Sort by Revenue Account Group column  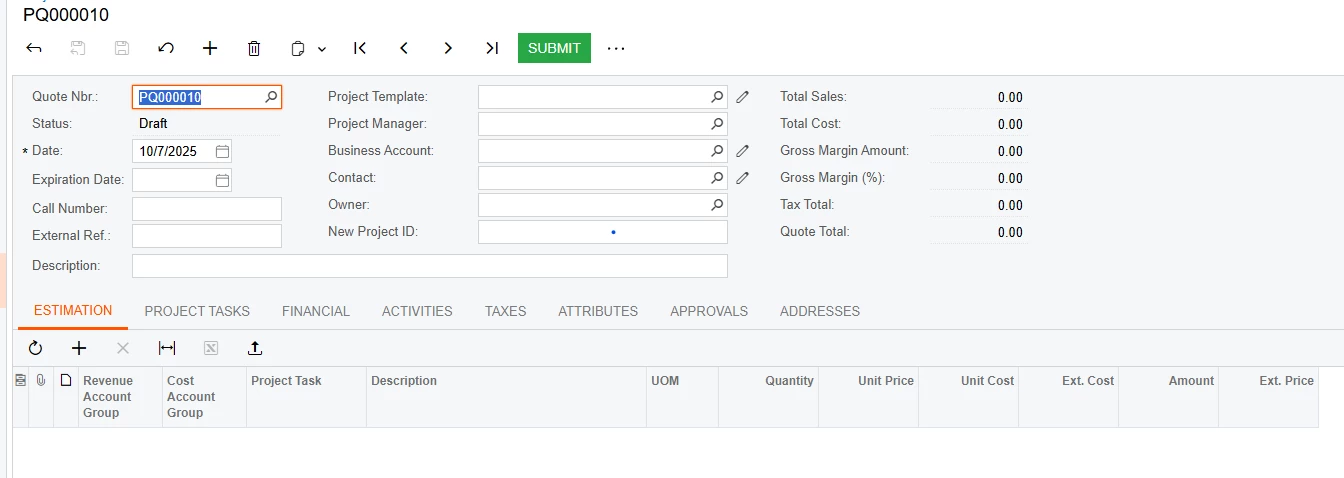click(120, 397)
